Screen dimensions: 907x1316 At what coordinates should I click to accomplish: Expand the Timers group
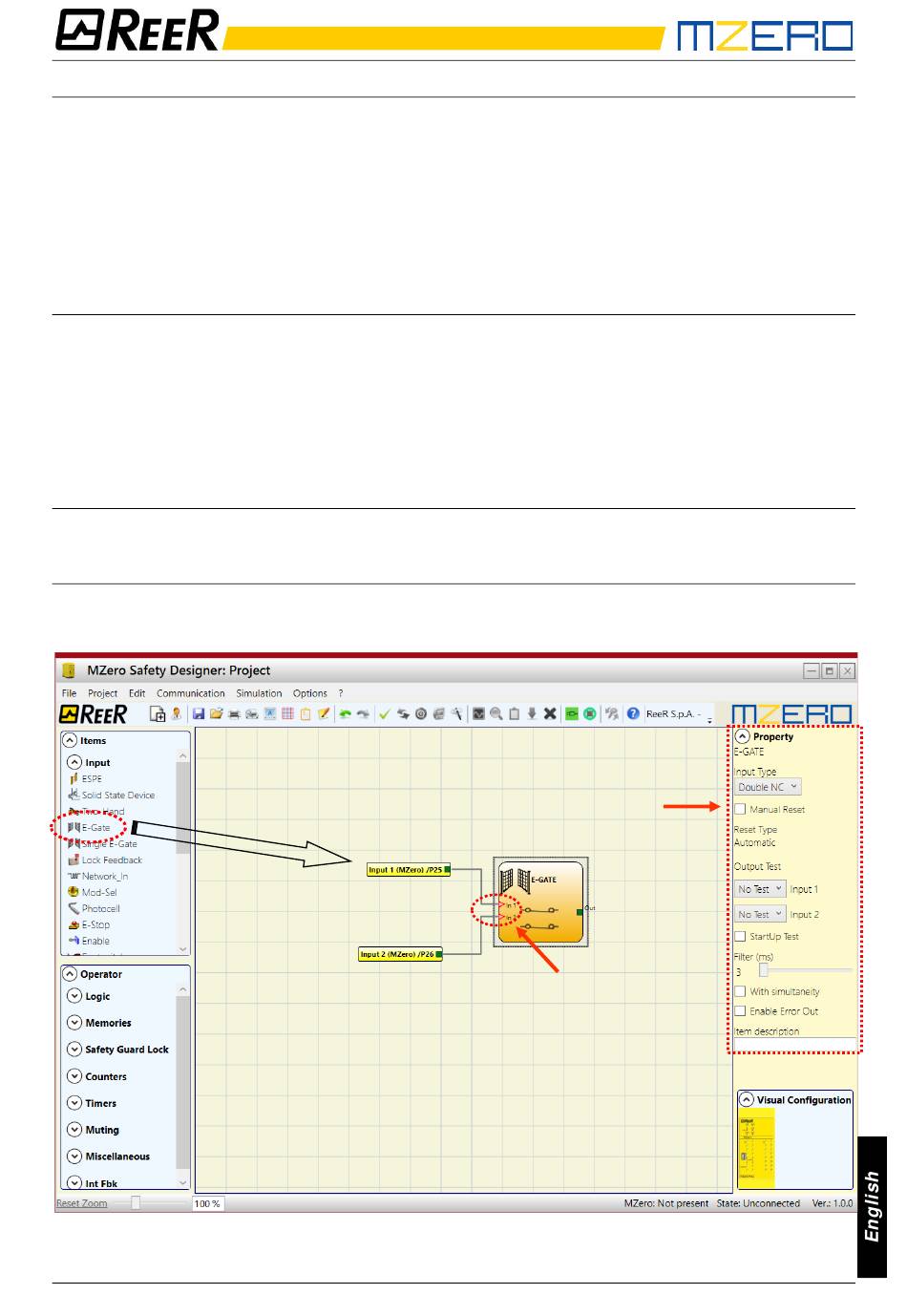click(x=74, y=1103)
